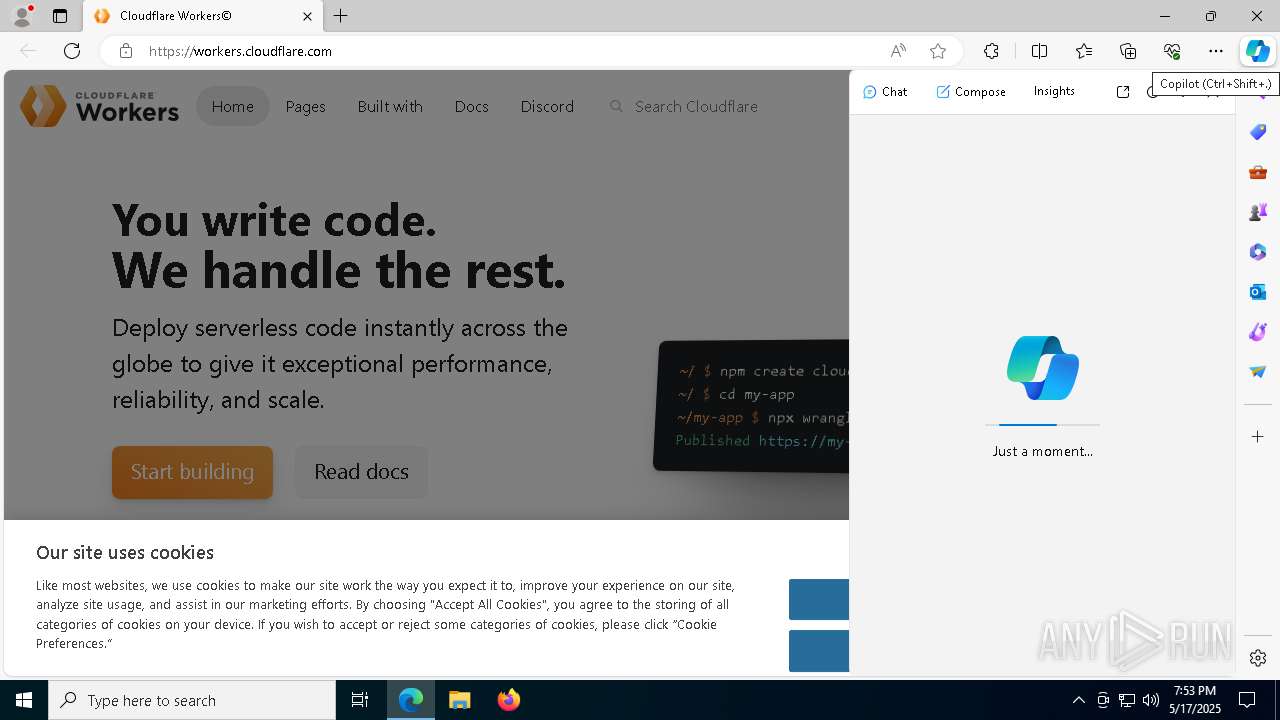Click the Cloudflare Workers logo
Viewport: 1280px width, 720px height.
[99, 106]
